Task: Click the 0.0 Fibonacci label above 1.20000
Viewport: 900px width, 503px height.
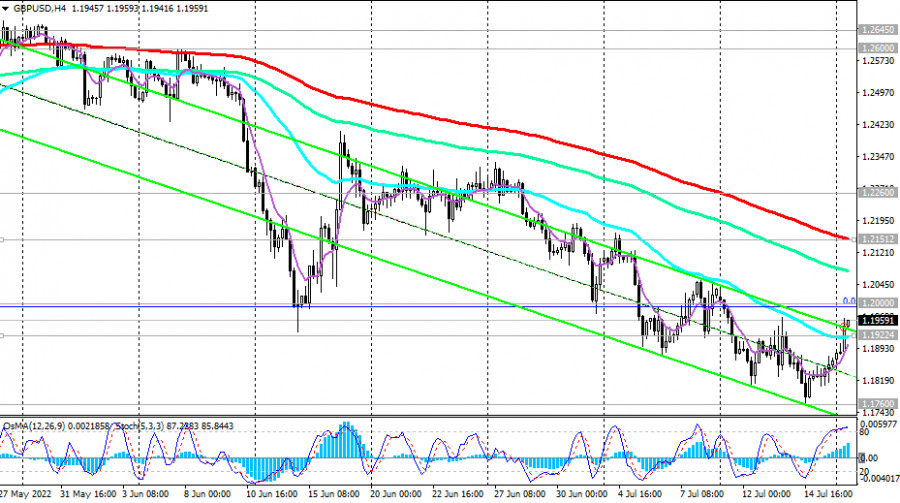Action: [845, 299]
